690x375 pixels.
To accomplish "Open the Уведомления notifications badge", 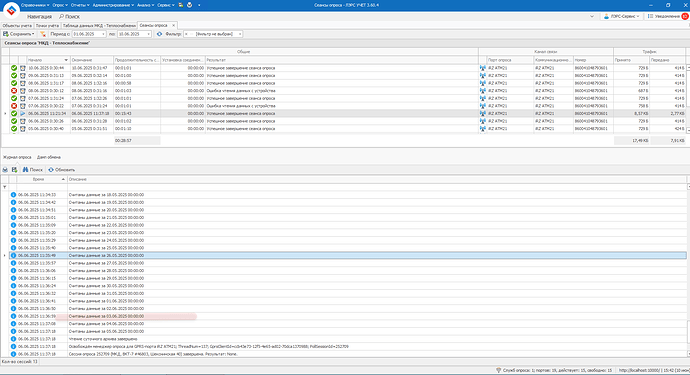I will (685, 16).
